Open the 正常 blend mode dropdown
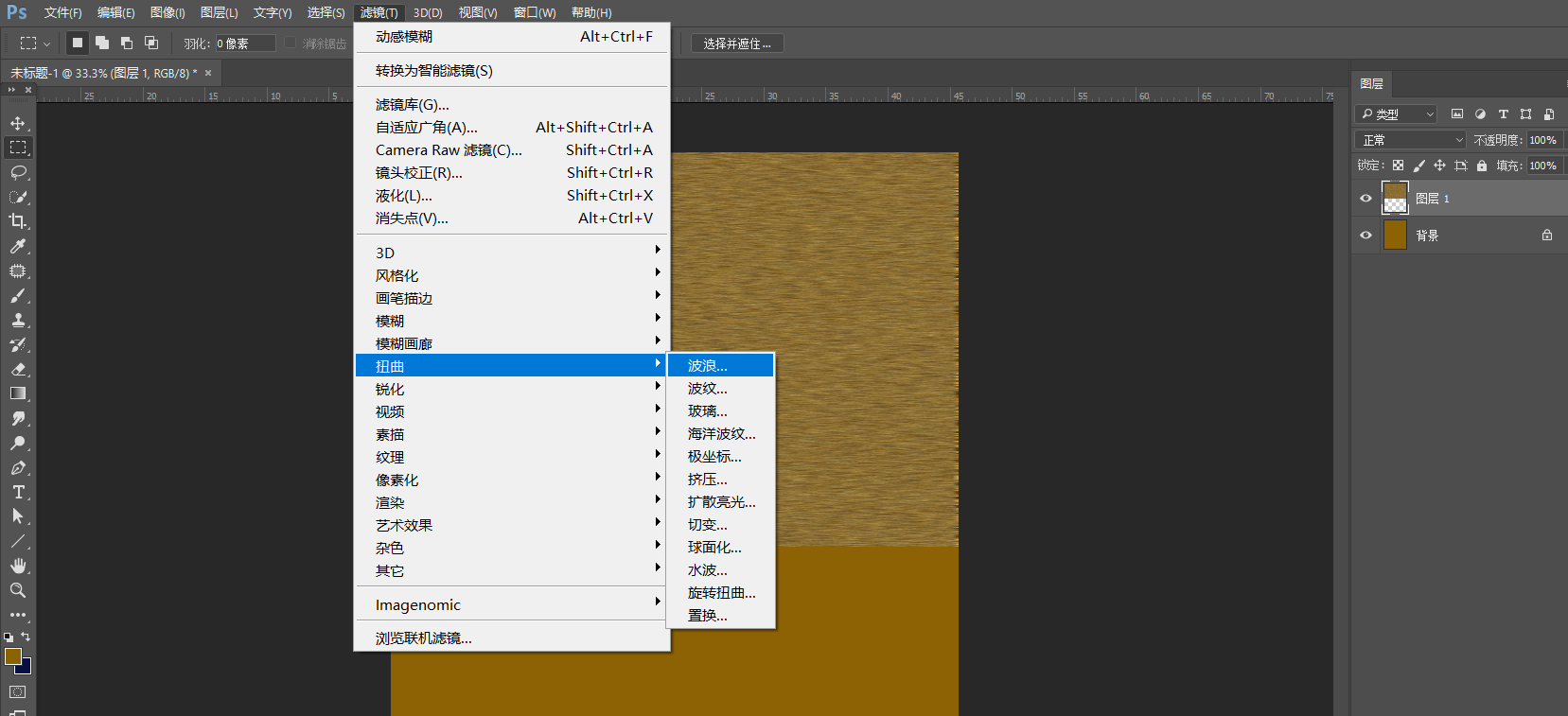Viewport: 1568px width, 716px height. (1411, 140)
